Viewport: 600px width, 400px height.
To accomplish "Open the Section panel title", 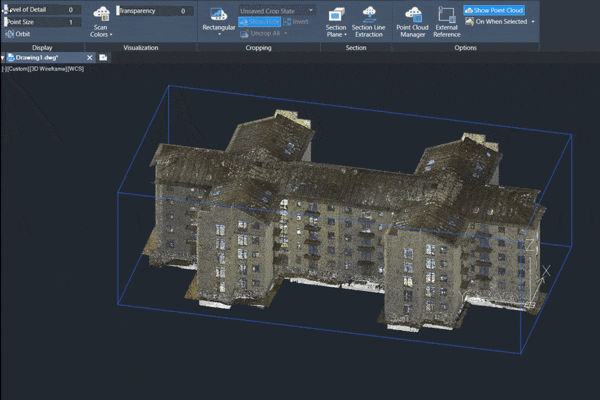I will [356, 47].
